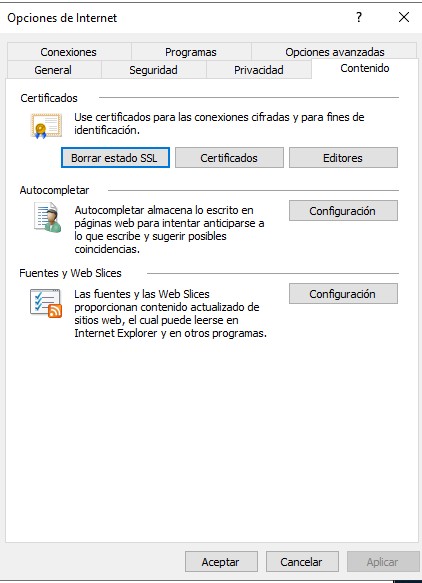
Task: Click the Cancelar button
Action: point(302,561)
